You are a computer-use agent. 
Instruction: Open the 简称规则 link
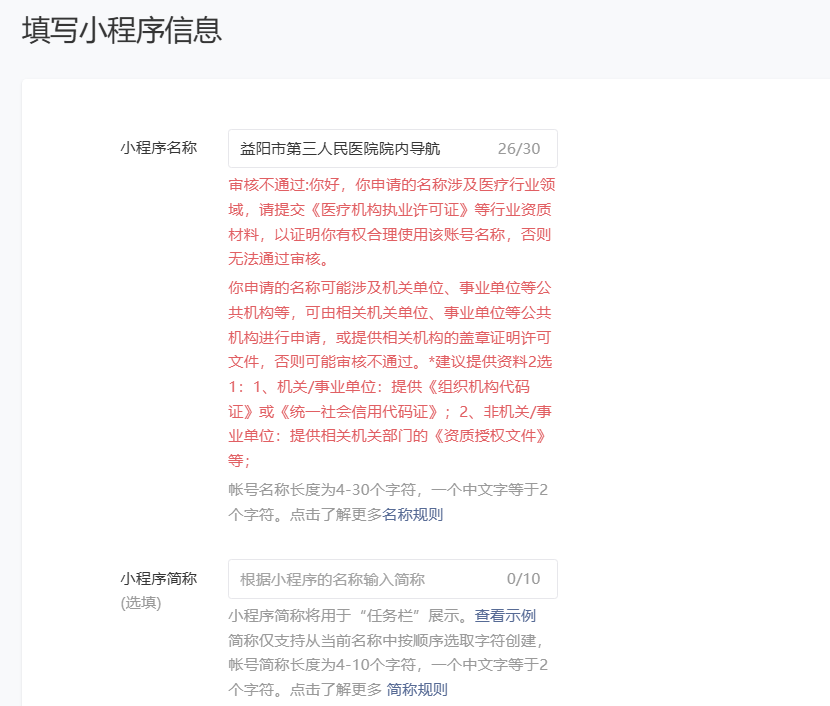(417, 690)
